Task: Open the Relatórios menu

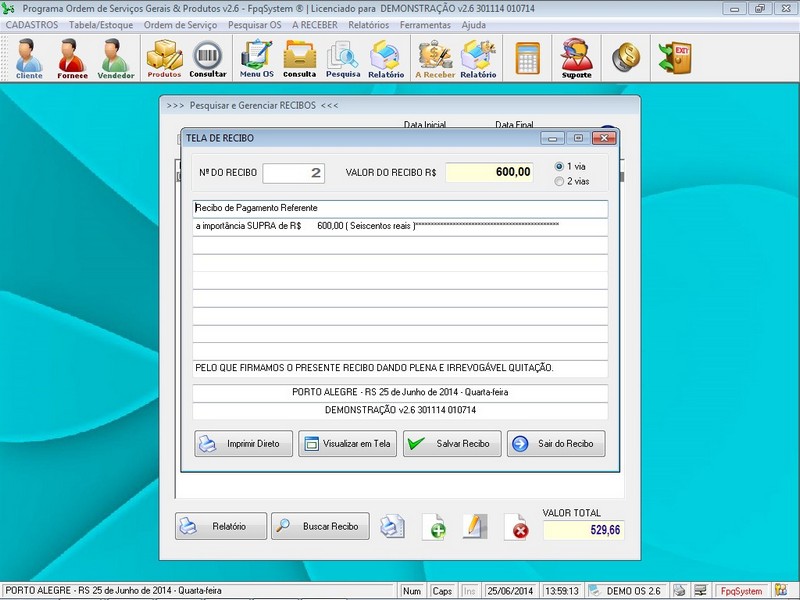Action: click(368, 24)
